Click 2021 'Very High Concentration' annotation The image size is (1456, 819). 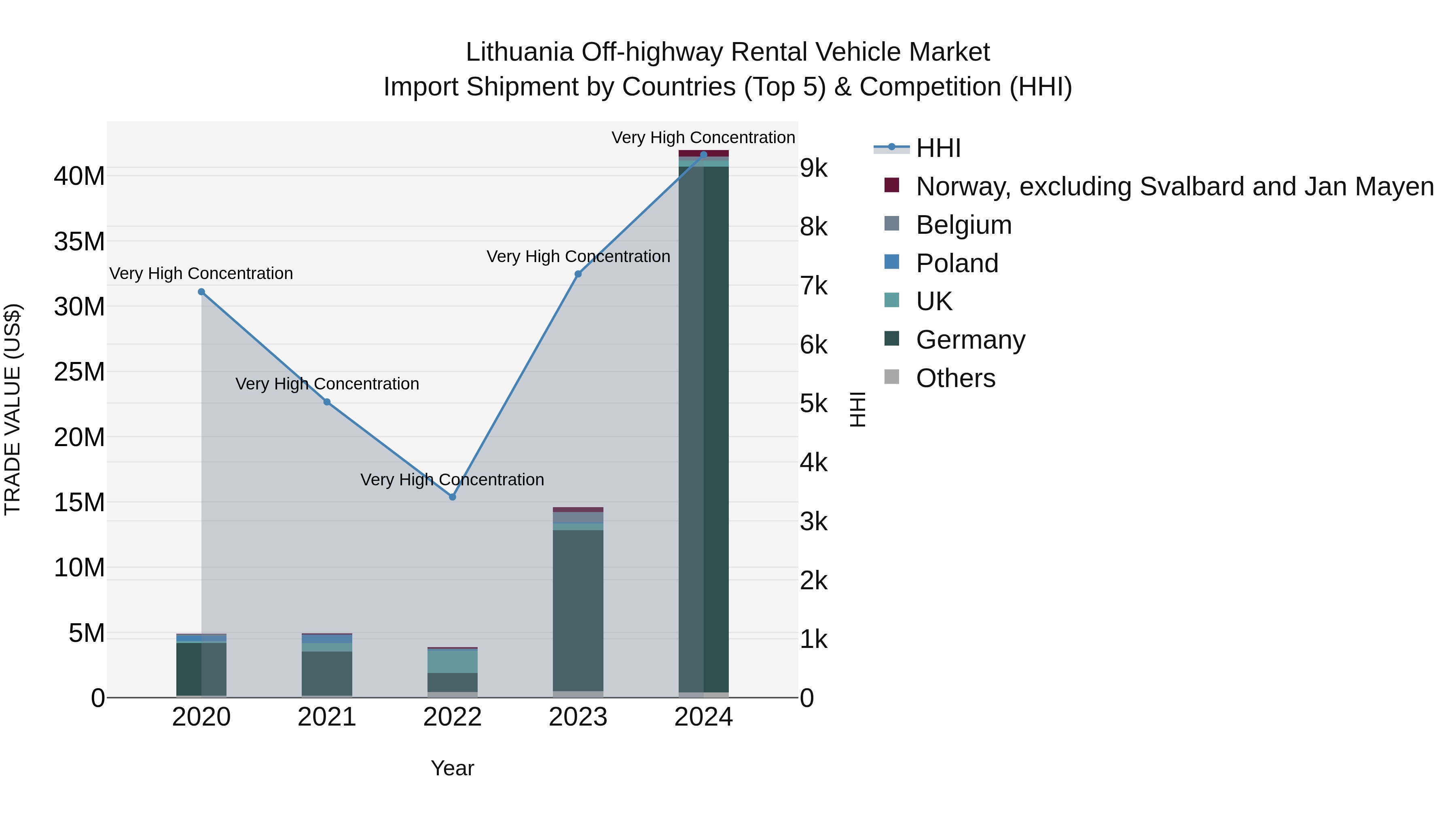tap(327, 384)
